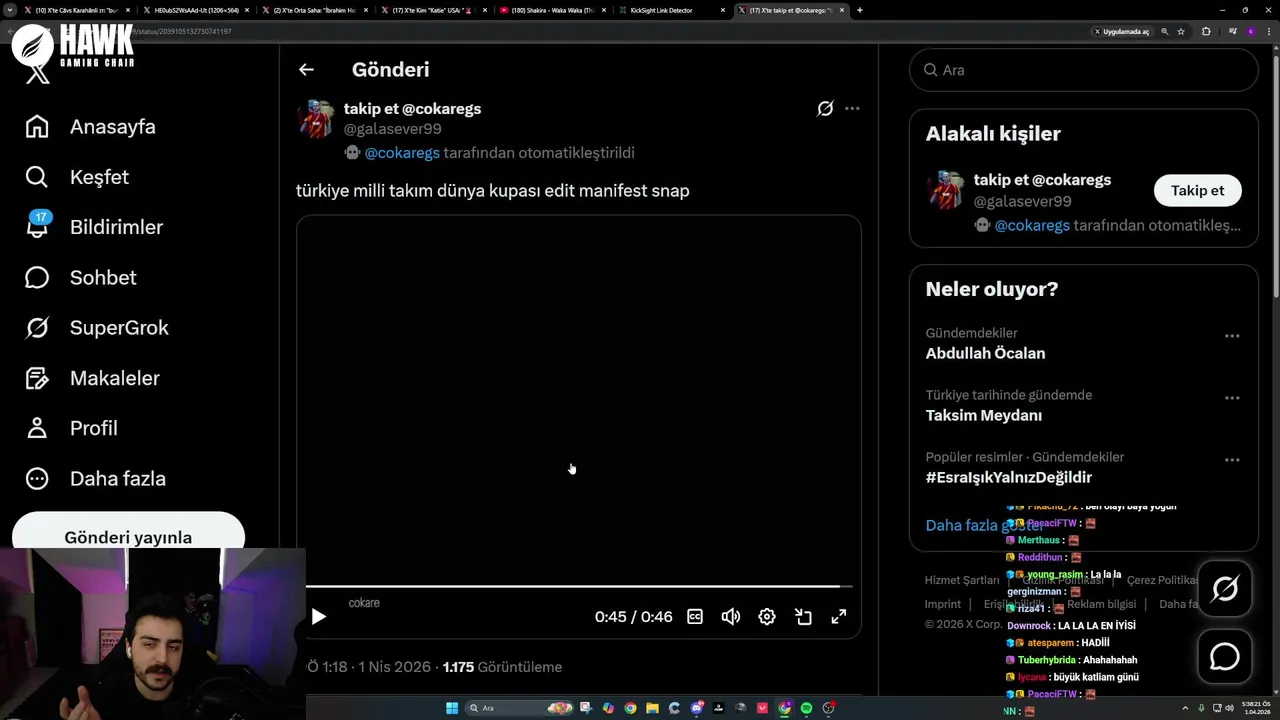Open takip et @cokaregs author name
1280x720 pixels.
click(x=412, y=108)
